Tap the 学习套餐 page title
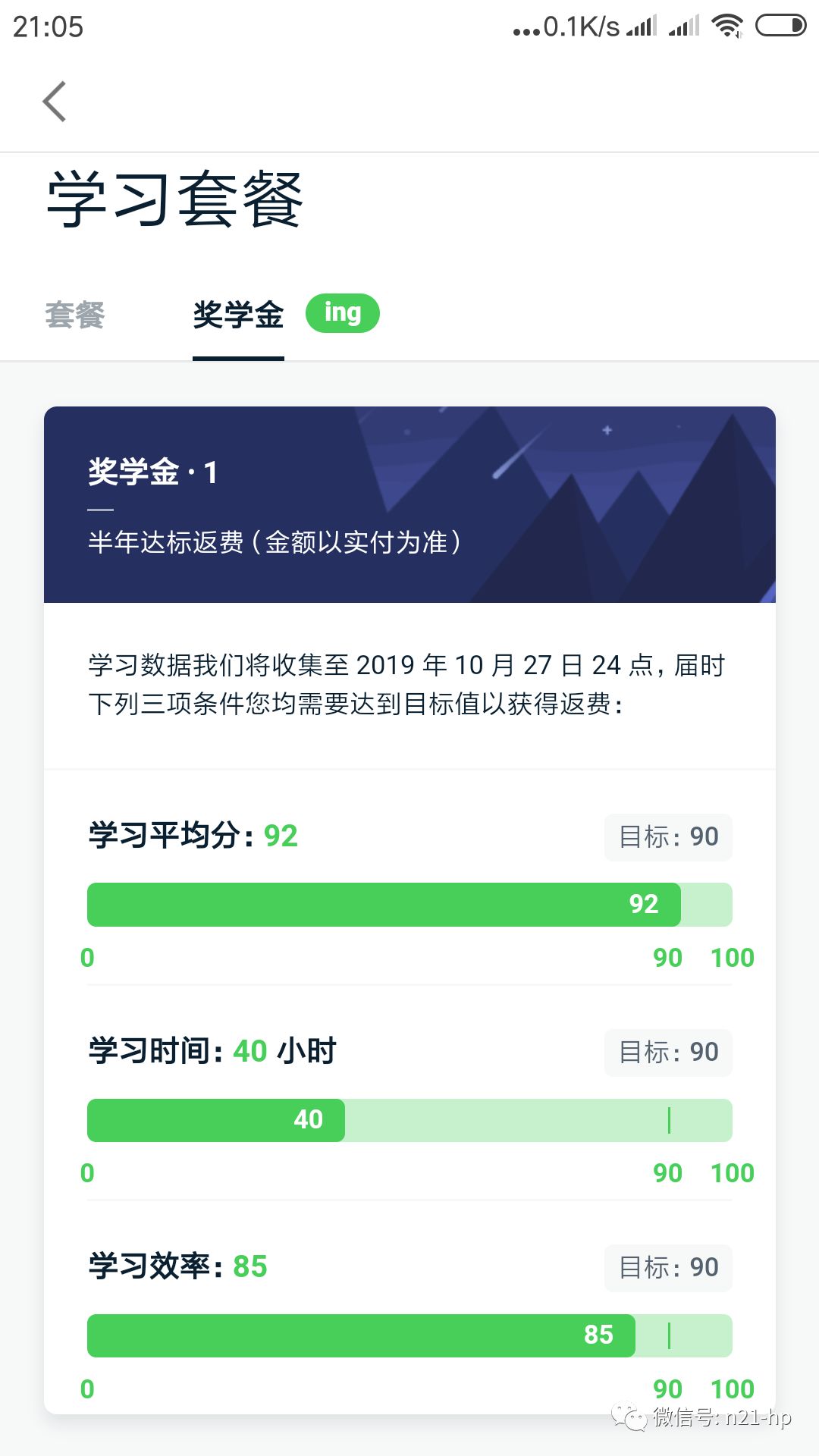Viewport: 819px width, 1456px height. (x=175, y=200)
